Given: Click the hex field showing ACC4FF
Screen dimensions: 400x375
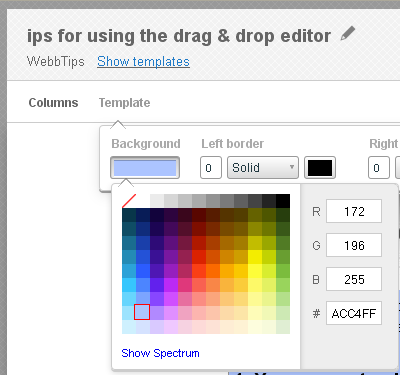Looking at the screenshot, I should click(354, 313).
